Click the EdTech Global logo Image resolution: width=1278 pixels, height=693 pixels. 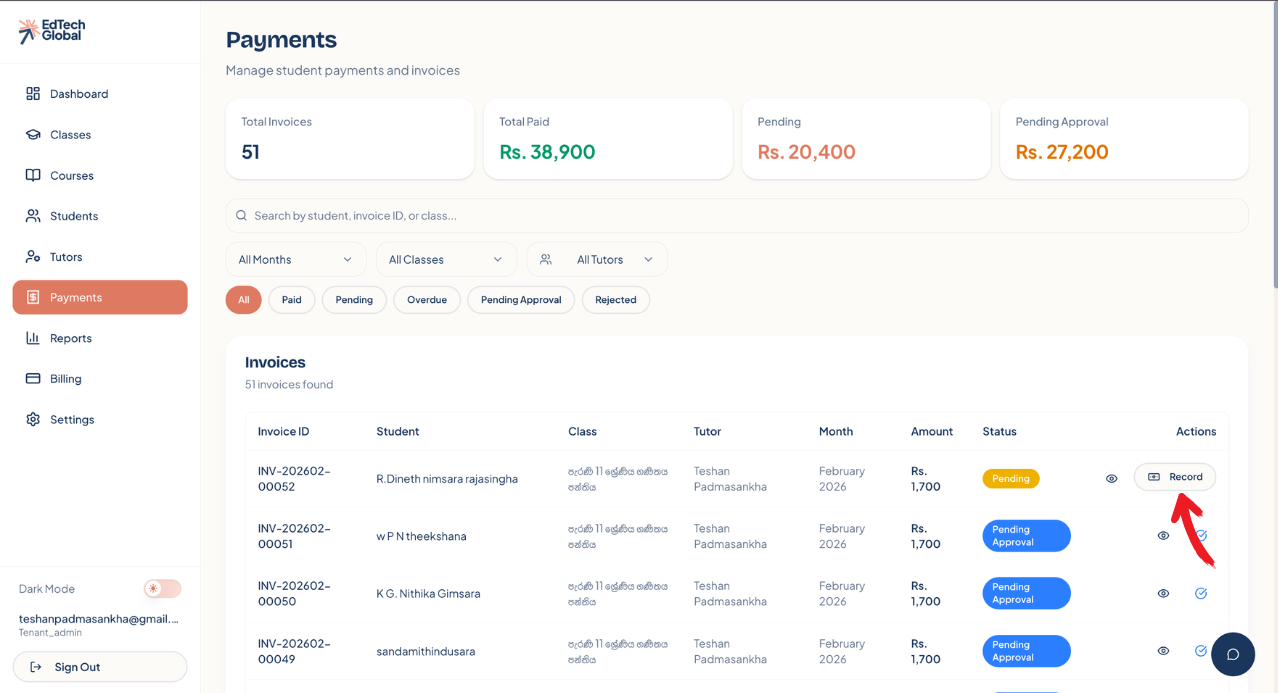click(51, 31)
